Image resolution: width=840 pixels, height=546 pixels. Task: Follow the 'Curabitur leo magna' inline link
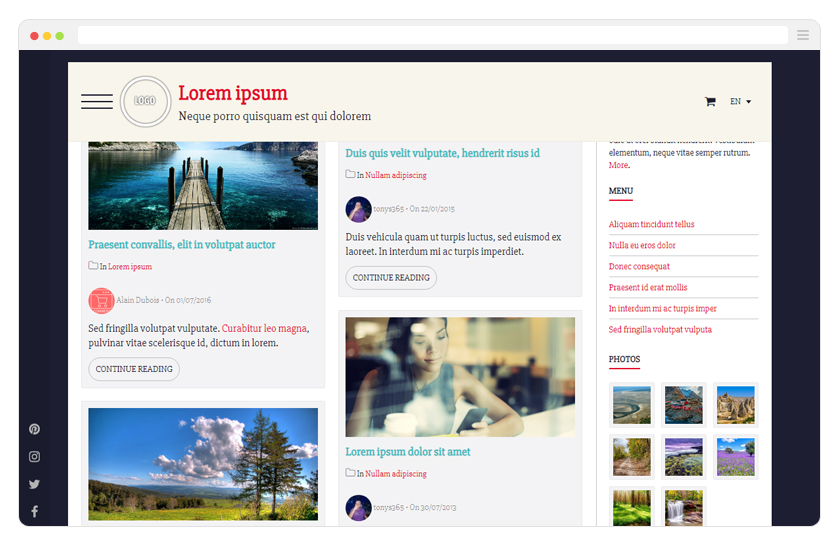[x=265, y=328]
